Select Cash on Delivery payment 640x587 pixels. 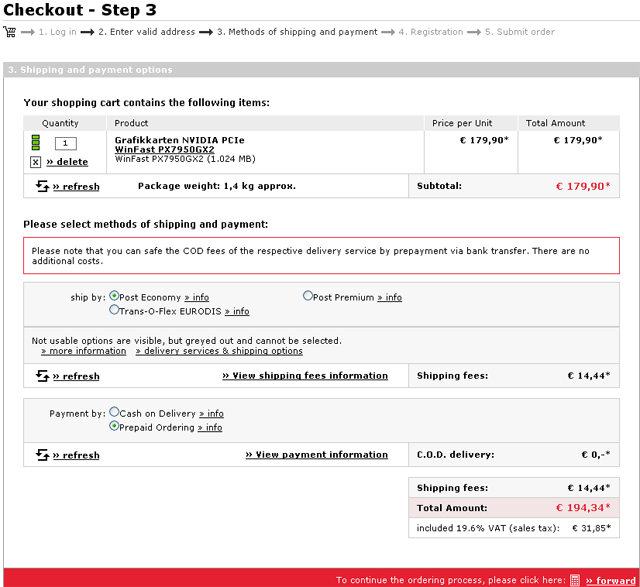point(114,412)
